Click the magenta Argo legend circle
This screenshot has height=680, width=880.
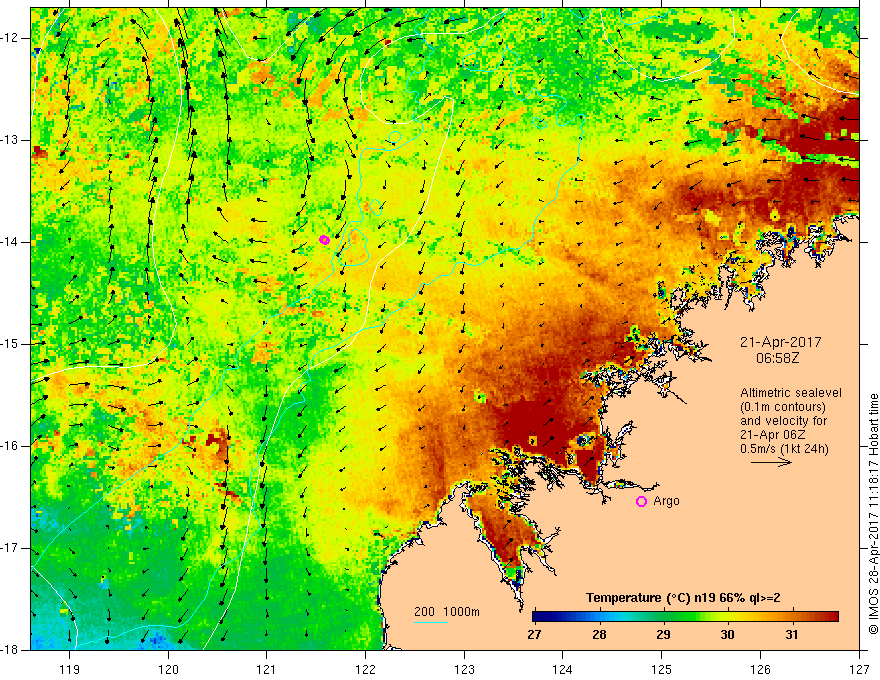point(641,501)
